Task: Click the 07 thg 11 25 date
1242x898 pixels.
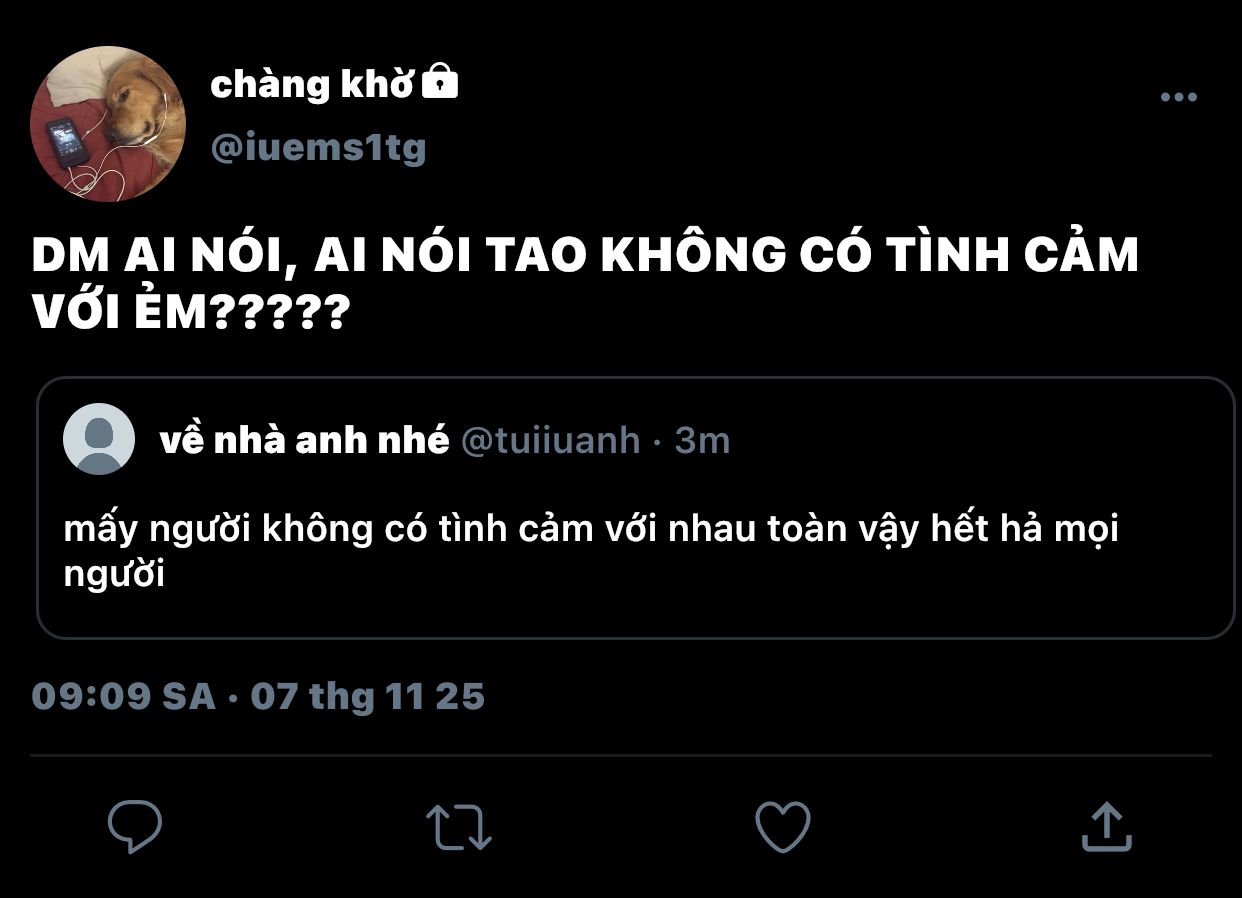Action: [x=367, y=696]
